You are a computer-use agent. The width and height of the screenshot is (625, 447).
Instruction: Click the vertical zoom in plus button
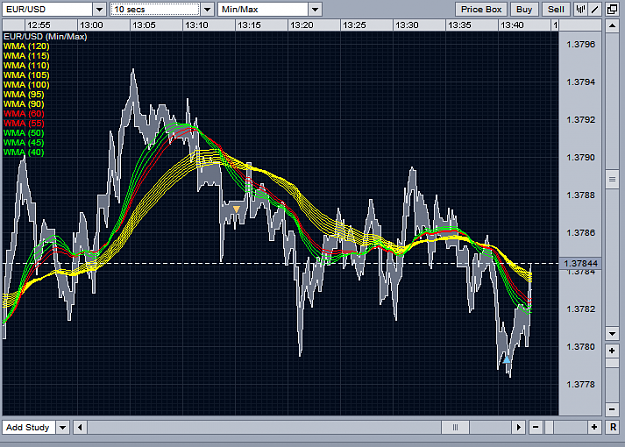coord(612,351)
